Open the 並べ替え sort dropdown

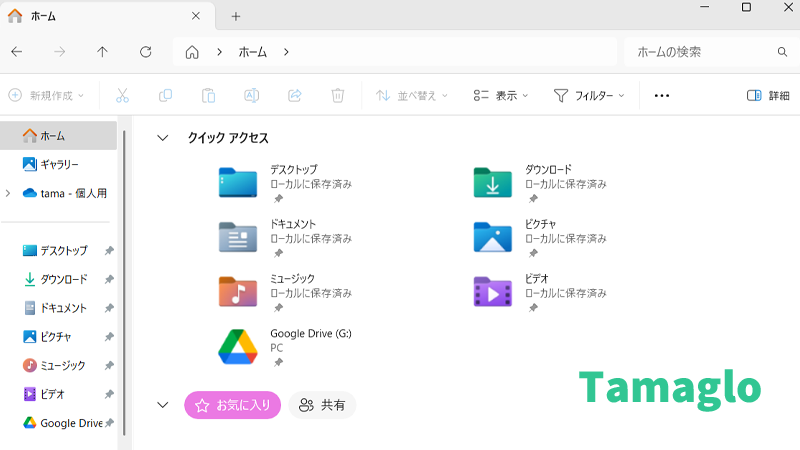(411, 96)
